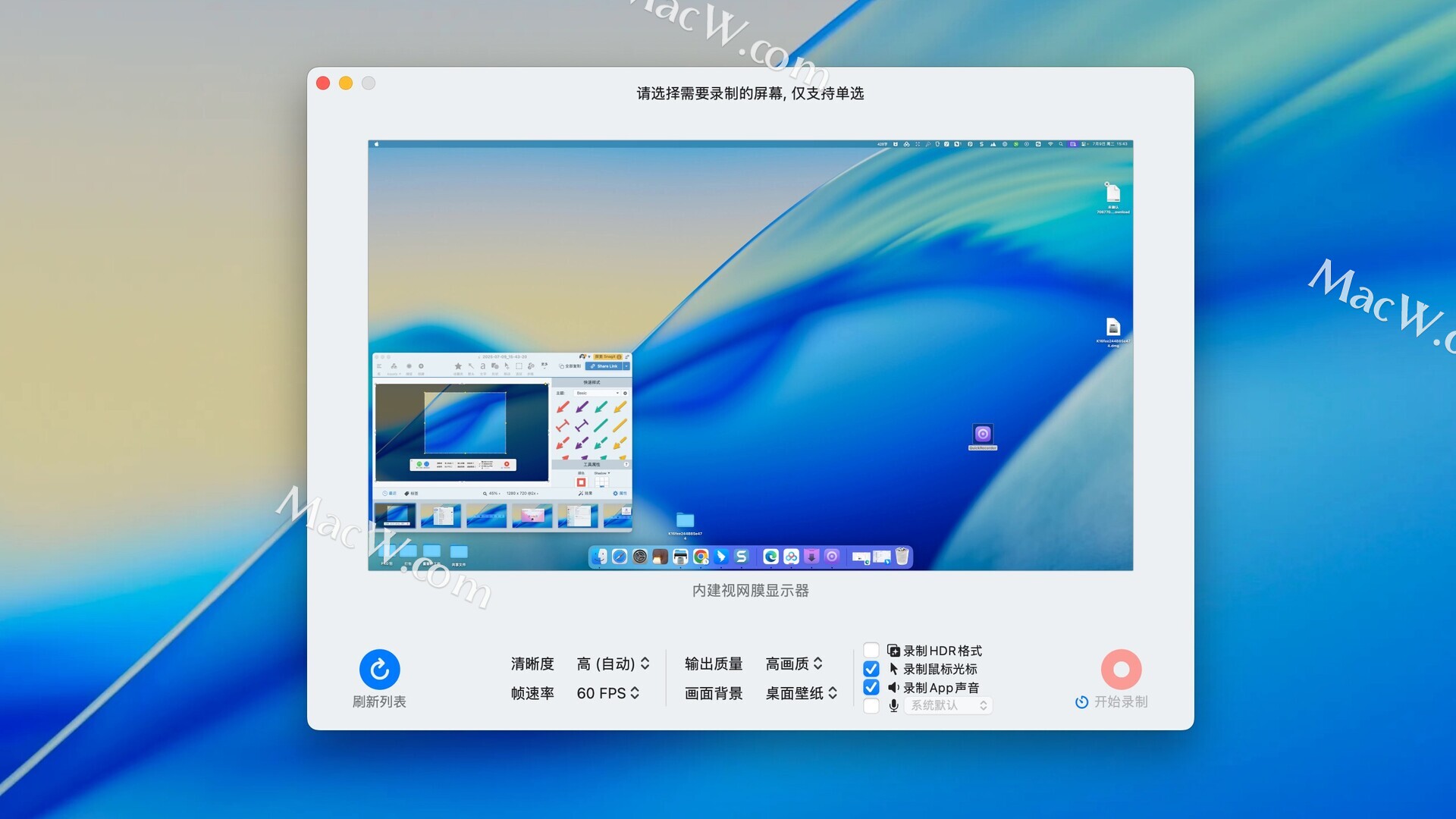Uncheck the 录制鼠标光标 checkbox
The image size is (1456, 819).
tap(871, 669)
